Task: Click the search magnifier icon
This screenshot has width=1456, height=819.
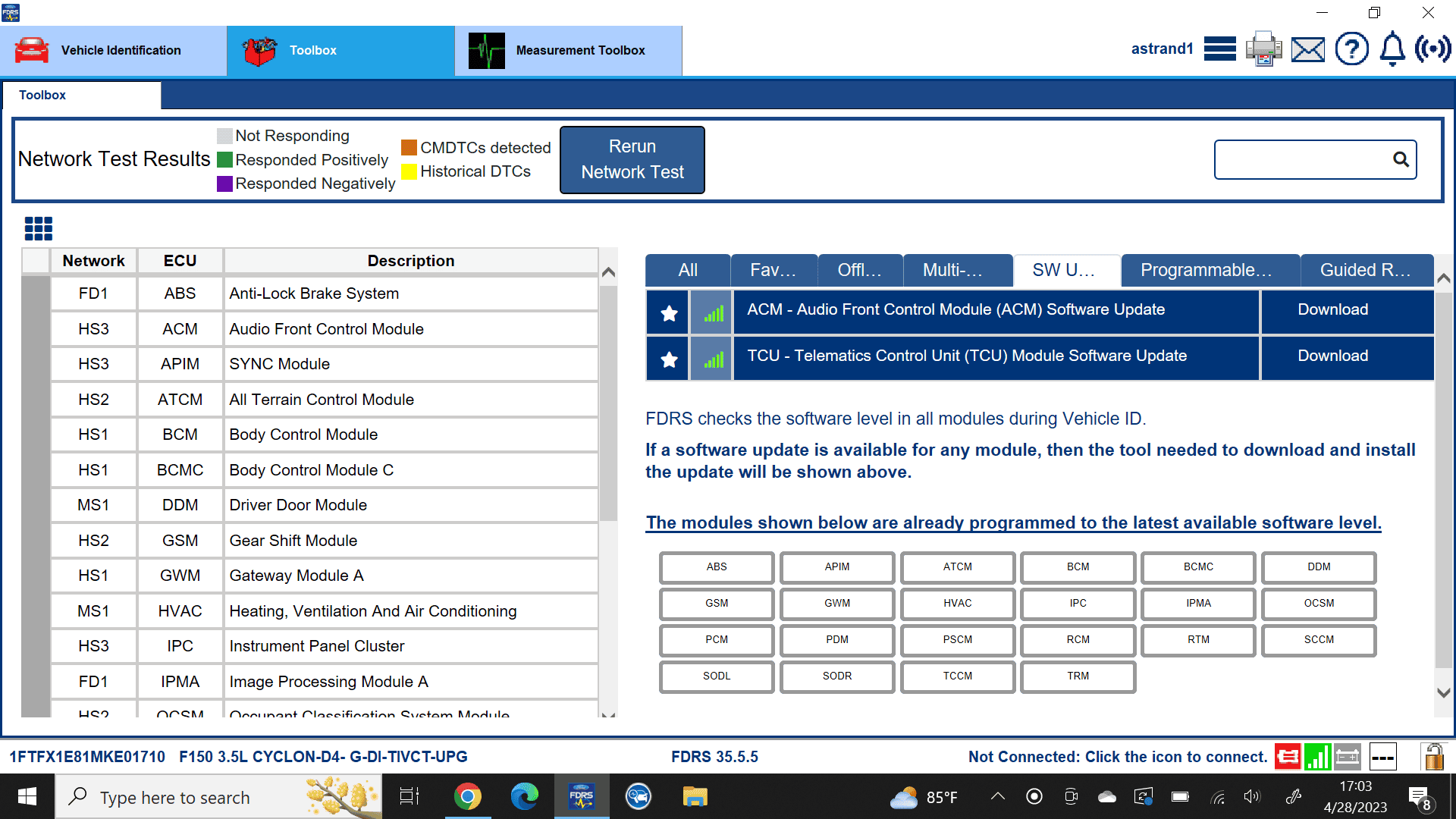Action: click(x=1401, y=159)
